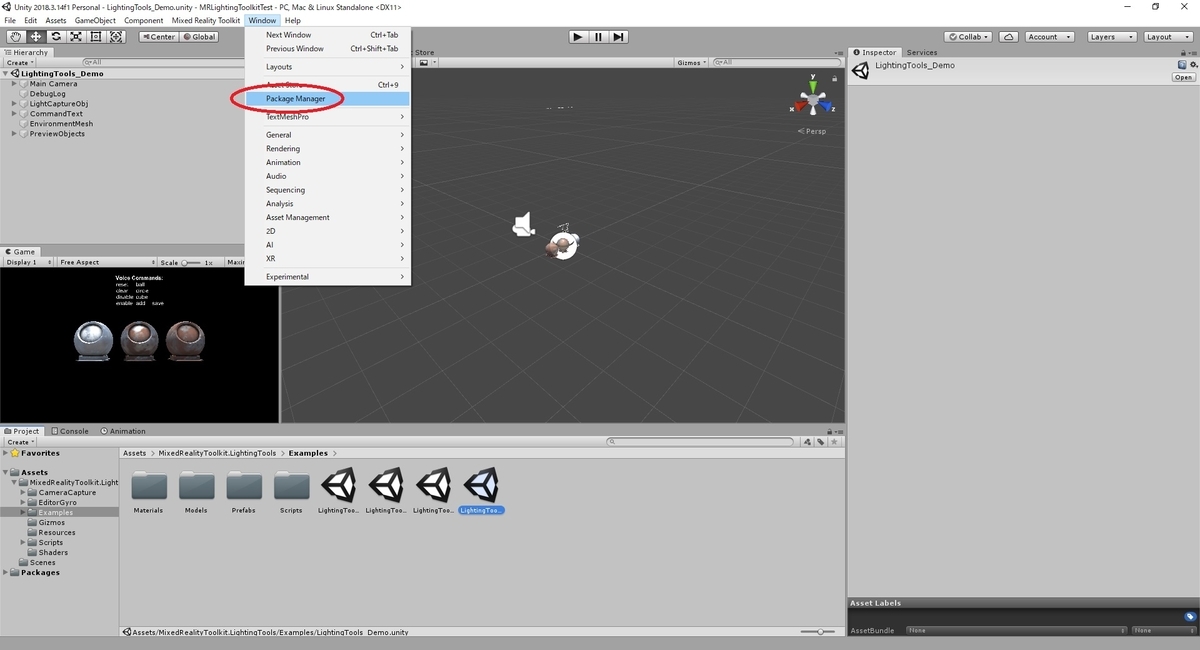This screenshot has height=650, width=1200.
Task: Open the Account dropdown
Action: [1049, 37]
